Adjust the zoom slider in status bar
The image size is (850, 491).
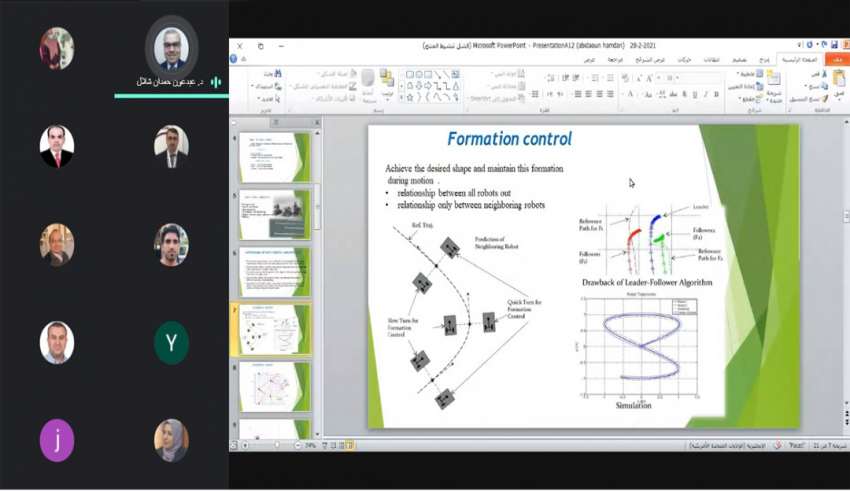pos(277,445)
